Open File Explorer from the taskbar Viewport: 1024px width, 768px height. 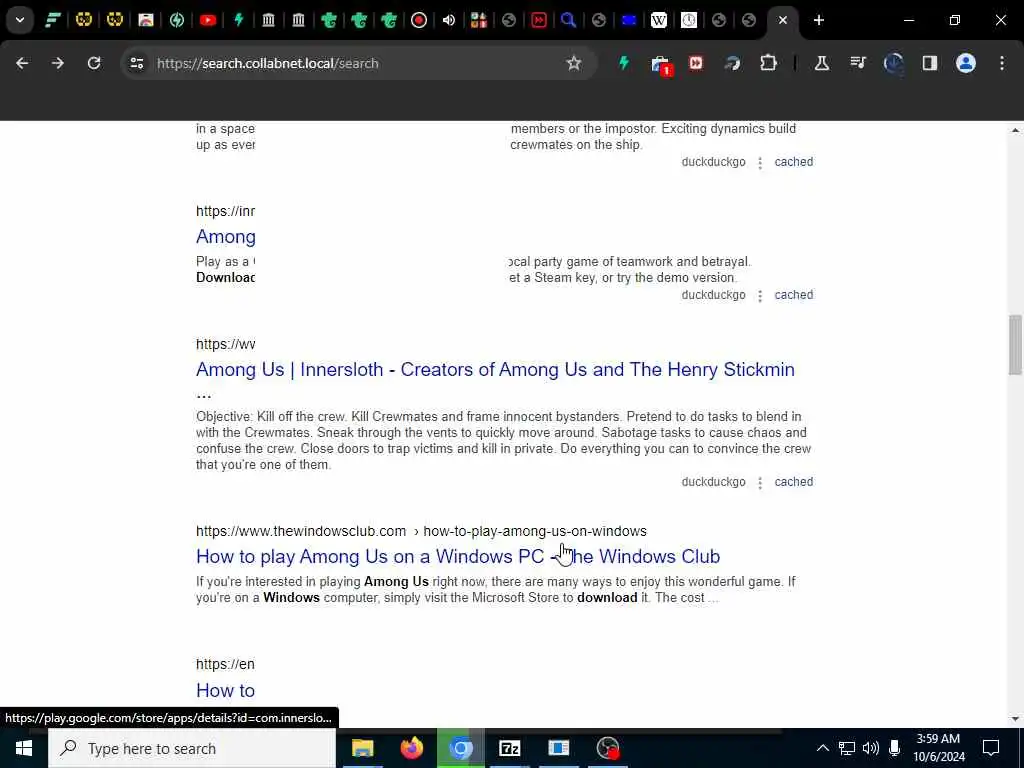pos(362,748)
